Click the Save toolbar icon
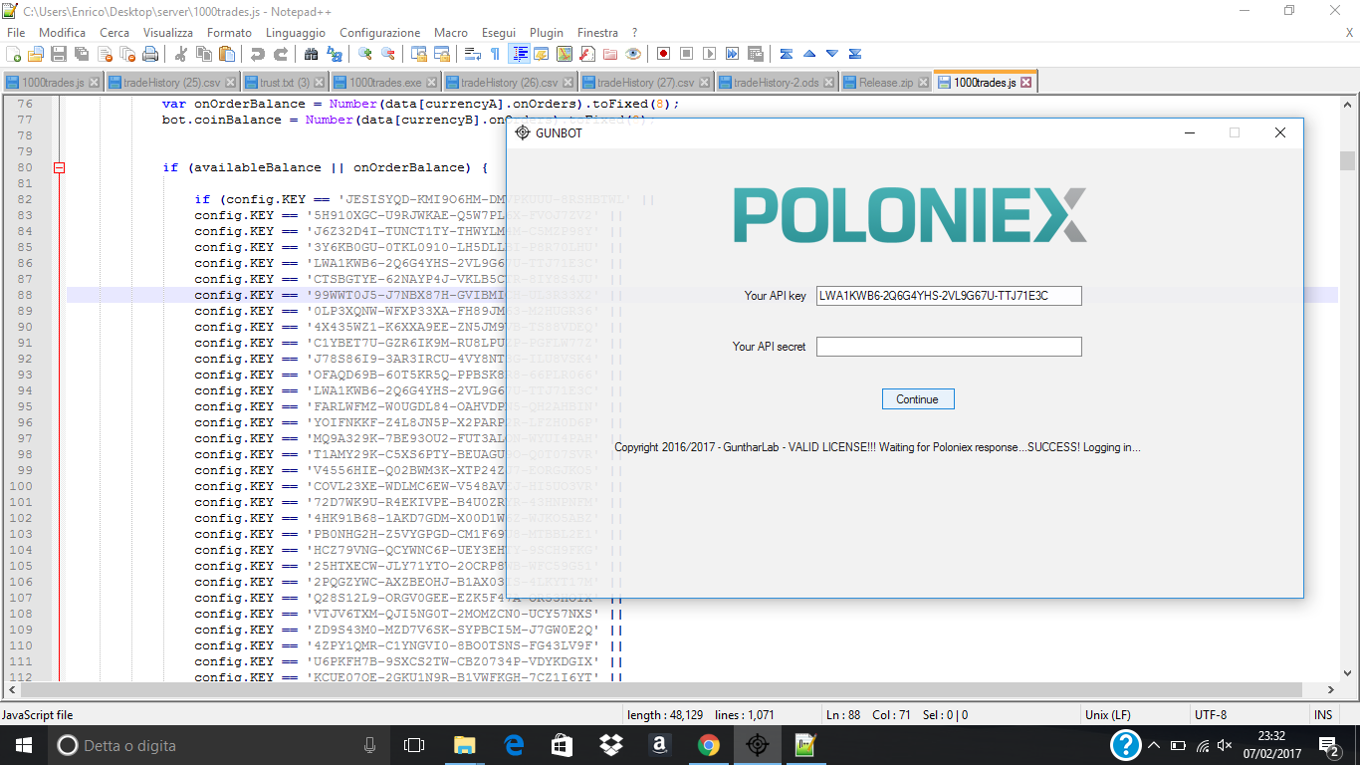The height and width of the screenshot is (765, 1360). 58,54
